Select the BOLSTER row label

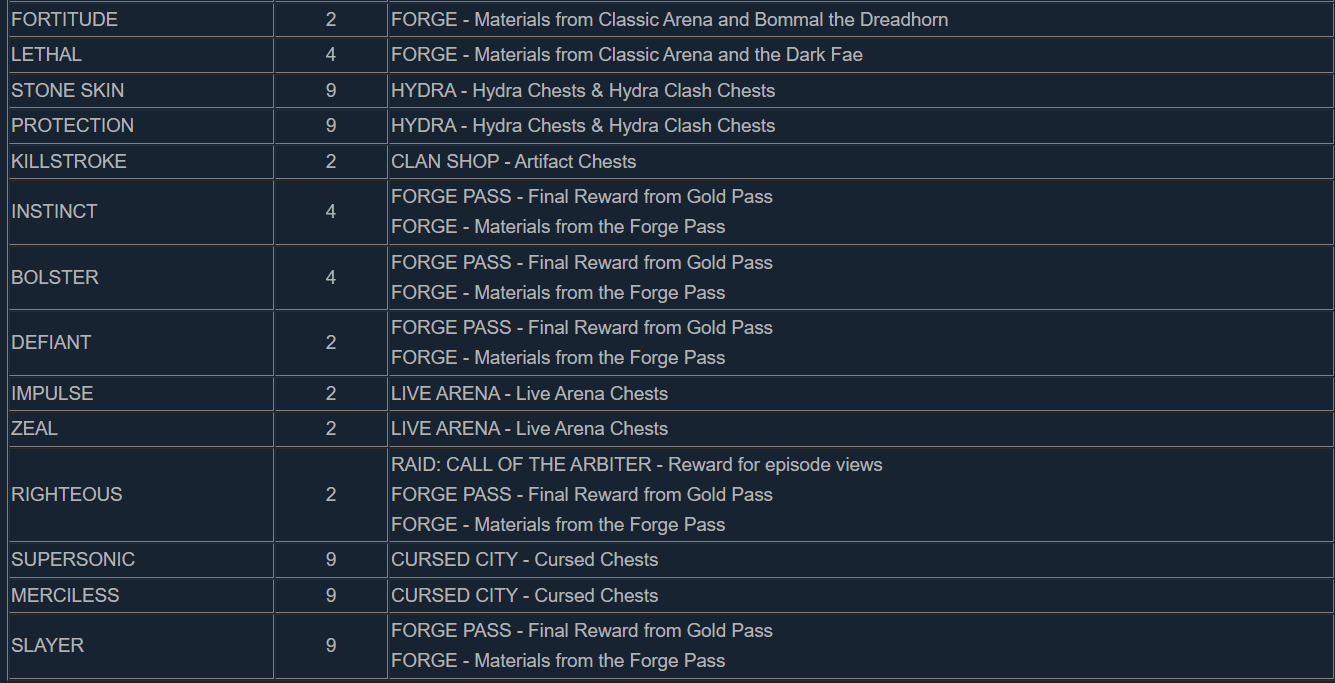(x=55, y=277)
